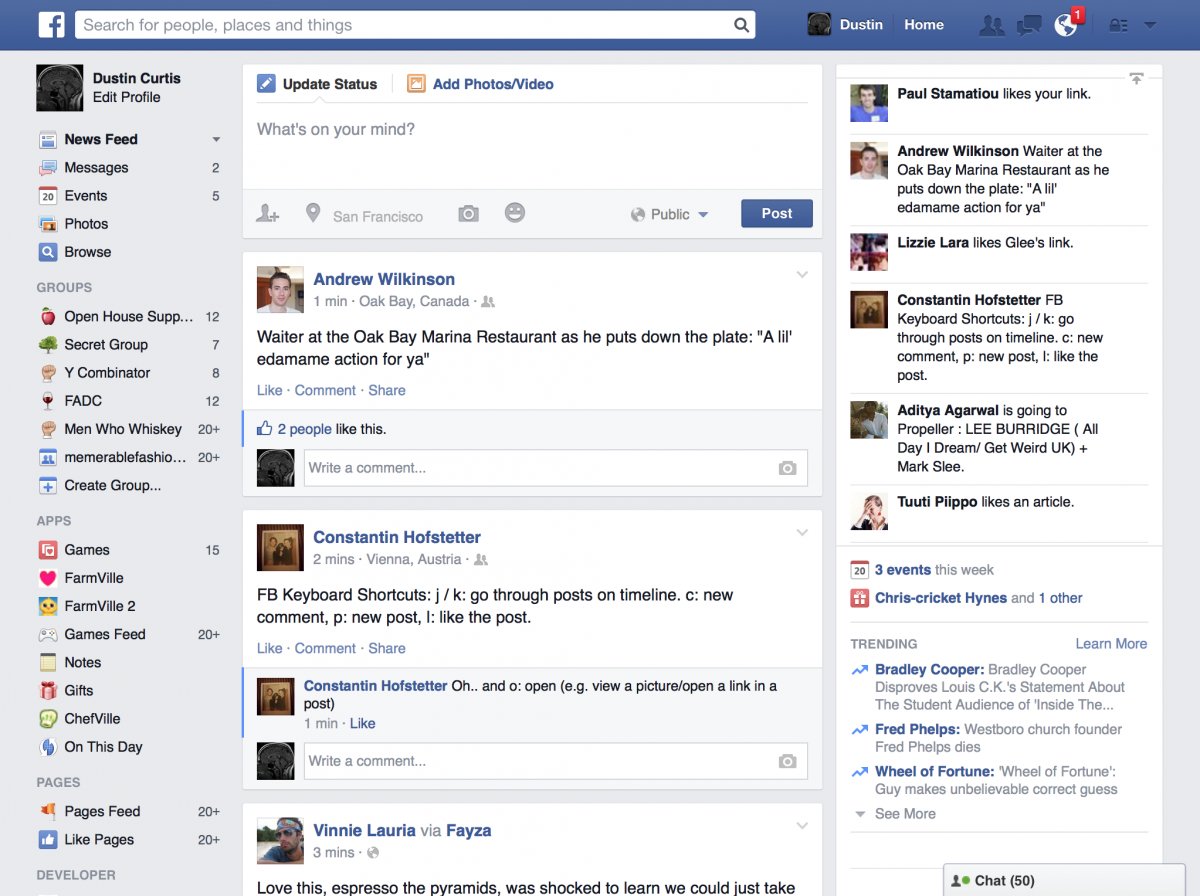Open Andrew Wilkinson post options chevron
Viewport: 1200px width, 896px height.
coord(802,275)
